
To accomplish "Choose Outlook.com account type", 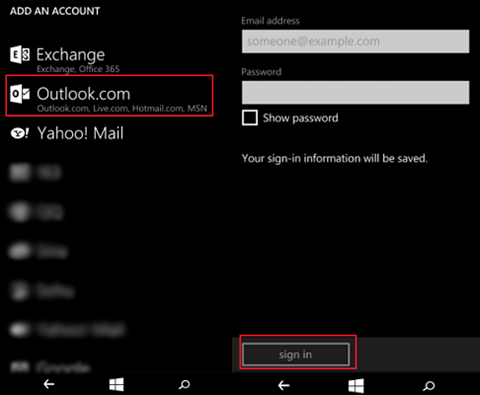I will point(109,96).
